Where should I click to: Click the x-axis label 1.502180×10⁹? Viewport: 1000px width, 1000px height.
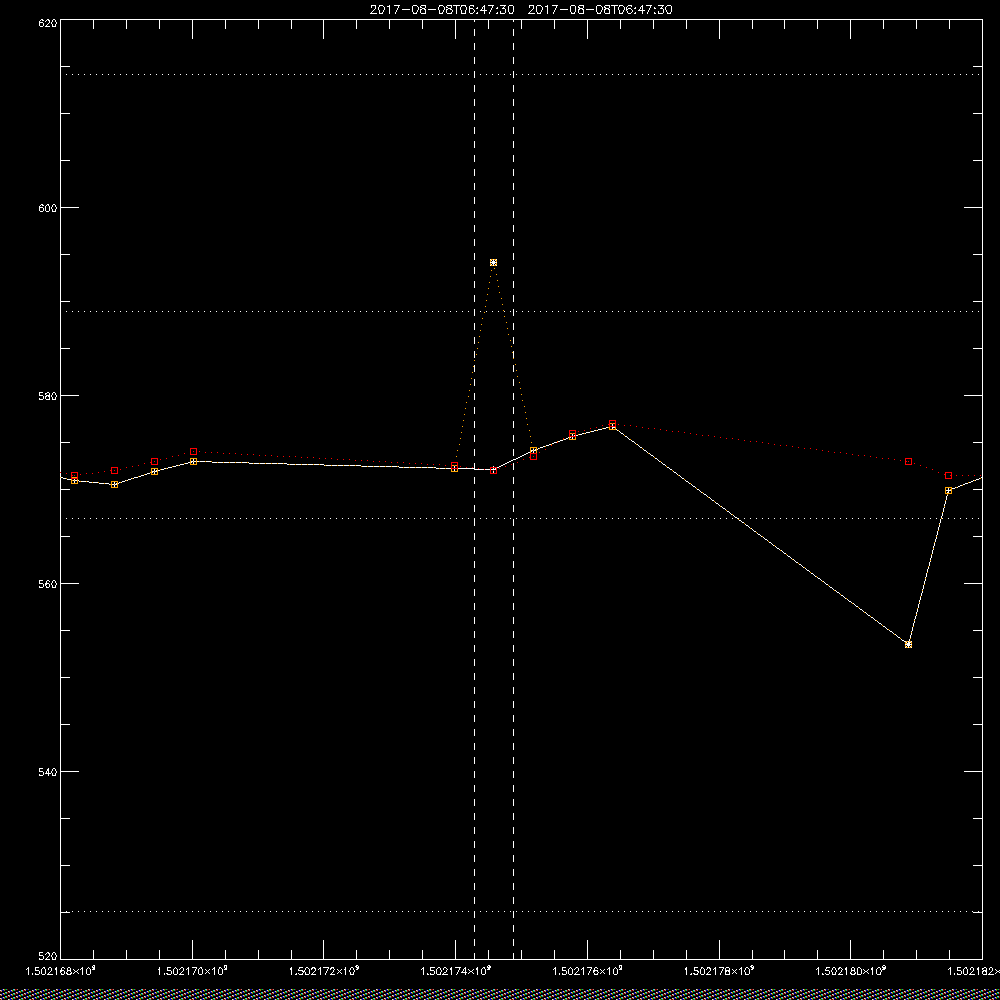[851, 971]
